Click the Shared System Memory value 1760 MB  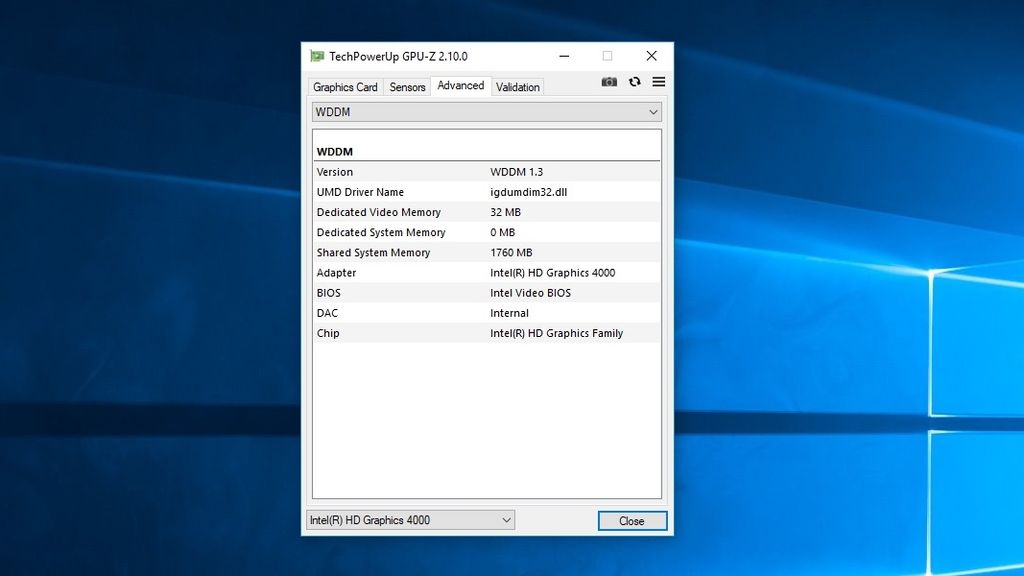[x=514, y=252]
